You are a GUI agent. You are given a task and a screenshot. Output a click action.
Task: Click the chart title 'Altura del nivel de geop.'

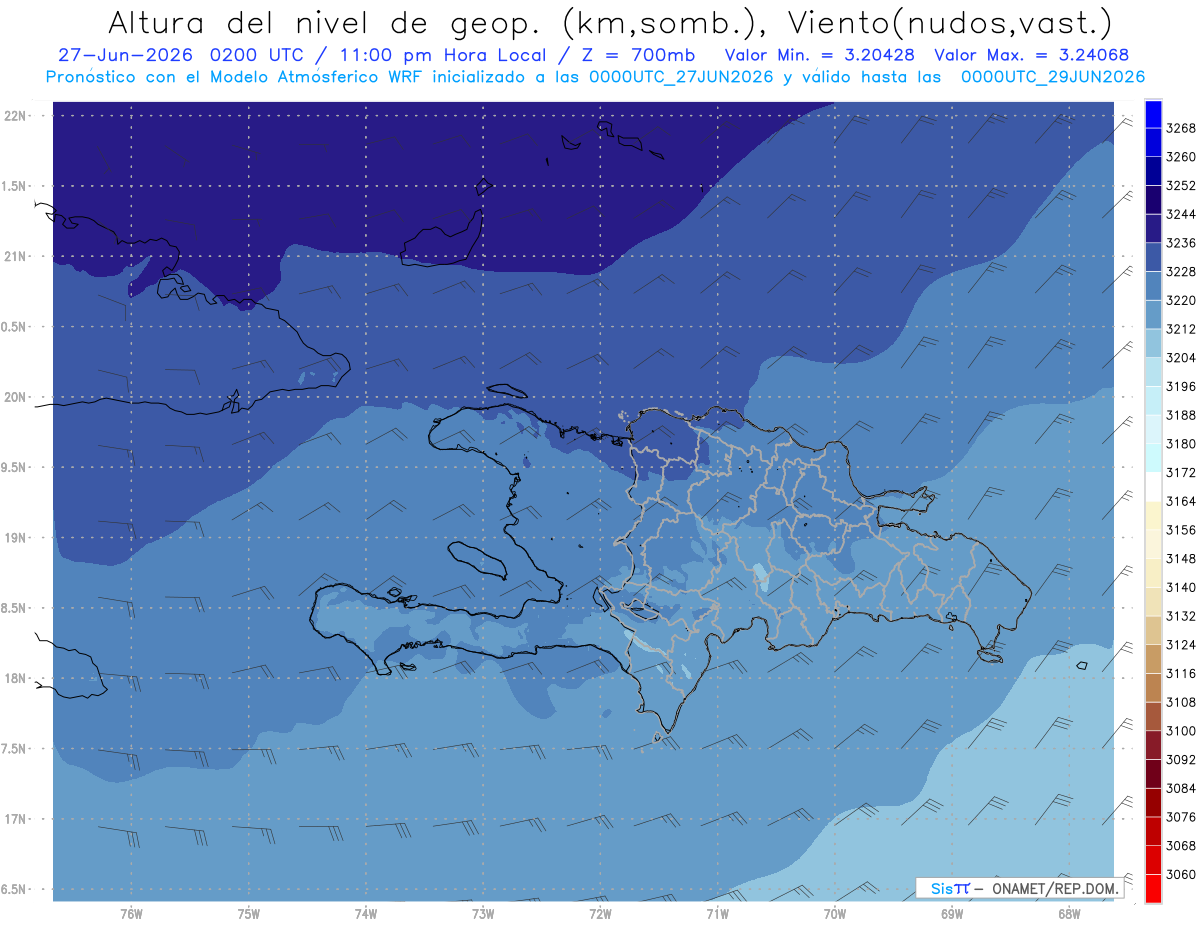(x=324, y=23)
